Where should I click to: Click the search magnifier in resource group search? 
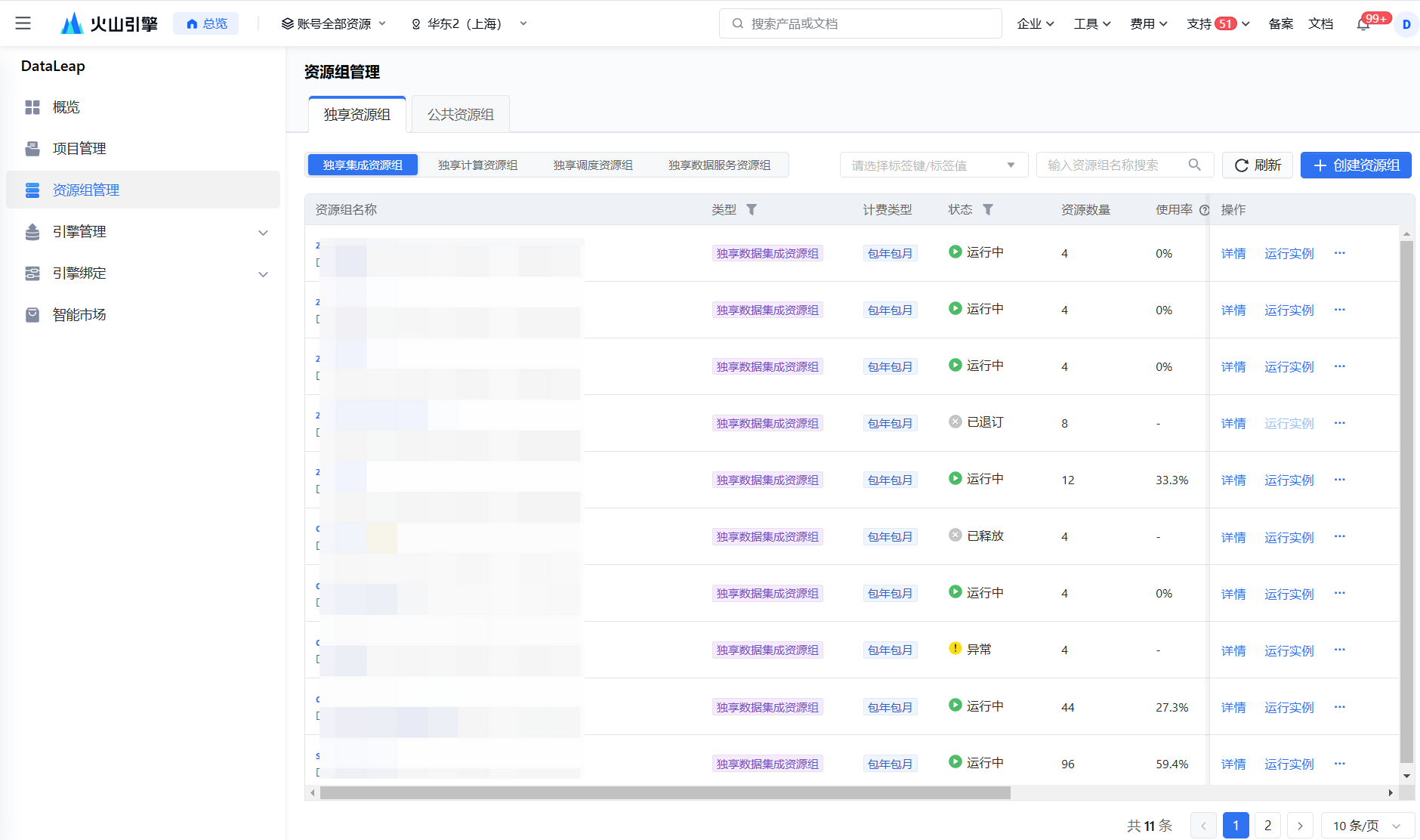click(x=1194, y=165)
